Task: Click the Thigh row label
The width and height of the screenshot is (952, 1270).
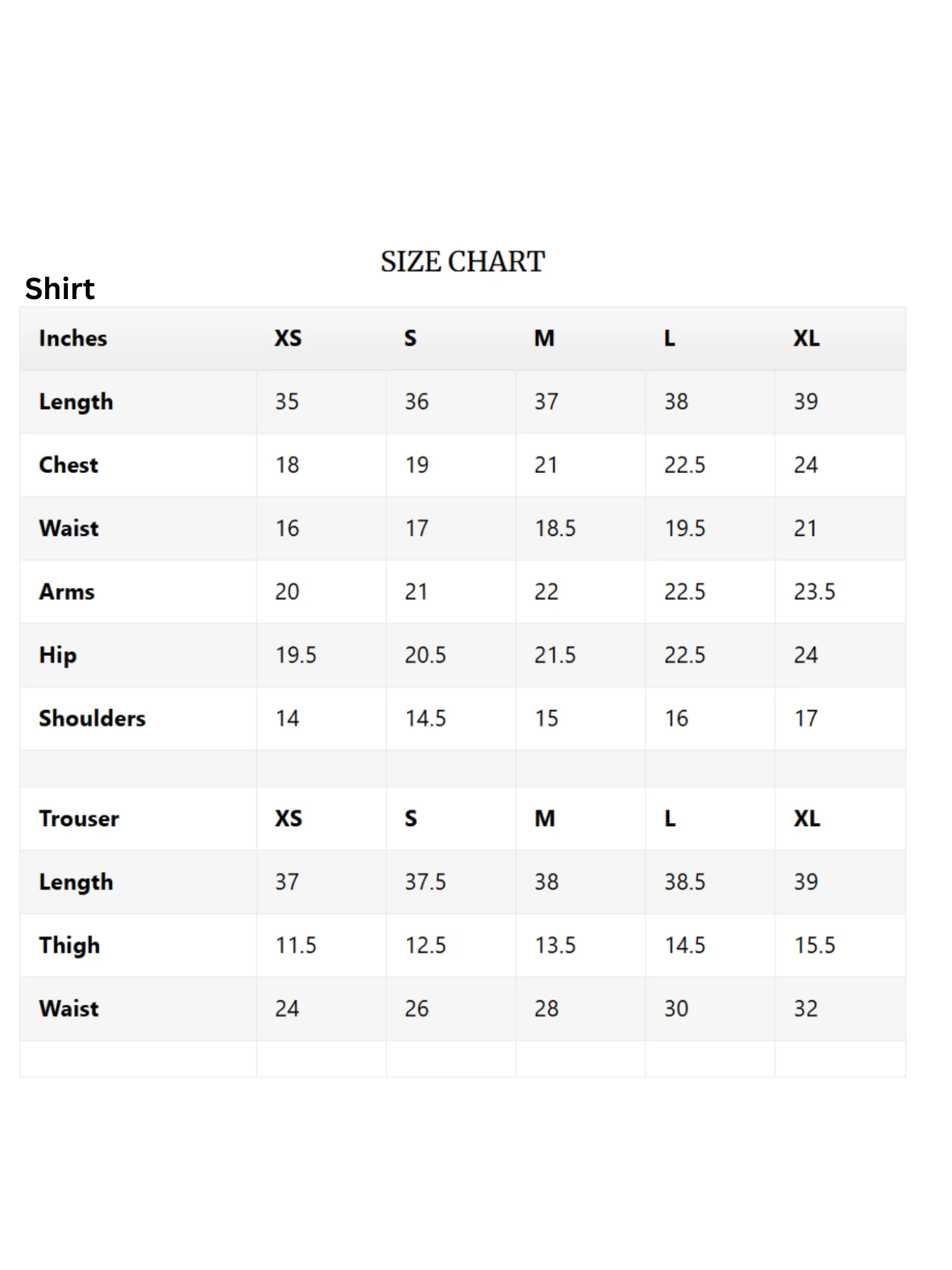Action: (69, 946)
